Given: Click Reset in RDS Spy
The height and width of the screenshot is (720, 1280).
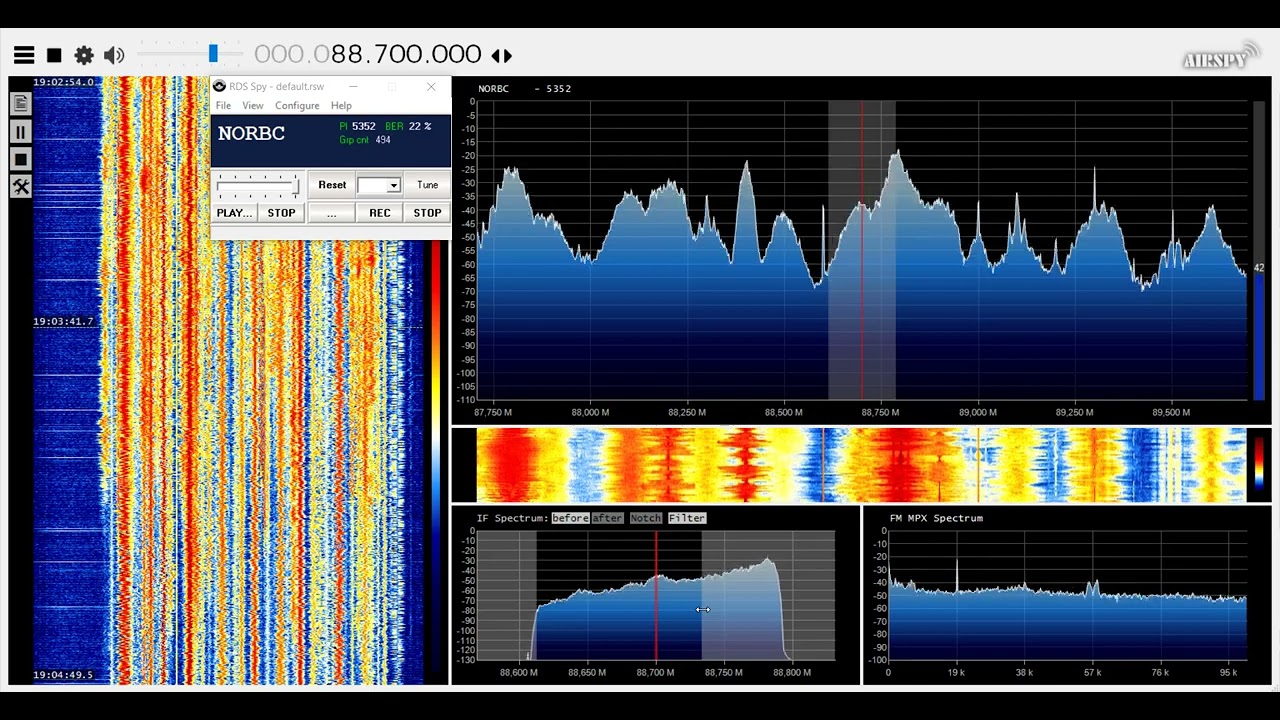Looking at the screenshot, I should (332, 184).
